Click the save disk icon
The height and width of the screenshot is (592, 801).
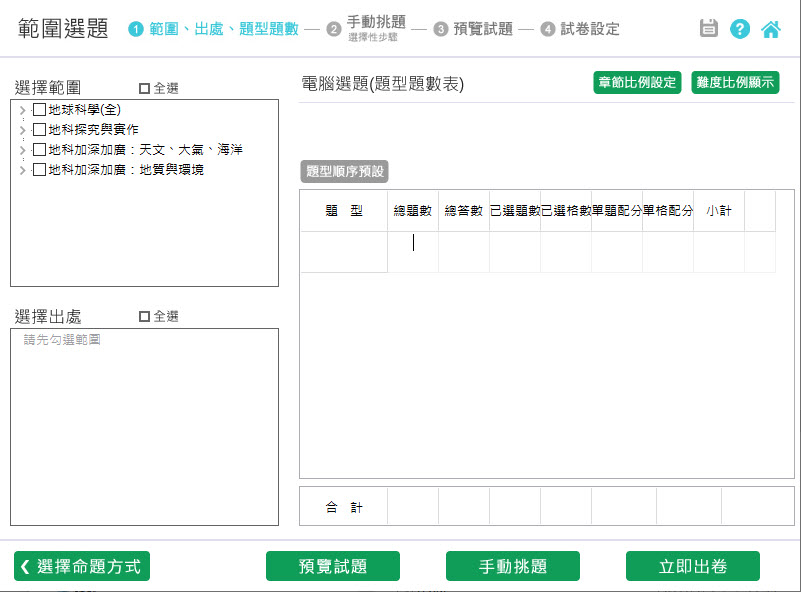point(709,29)
